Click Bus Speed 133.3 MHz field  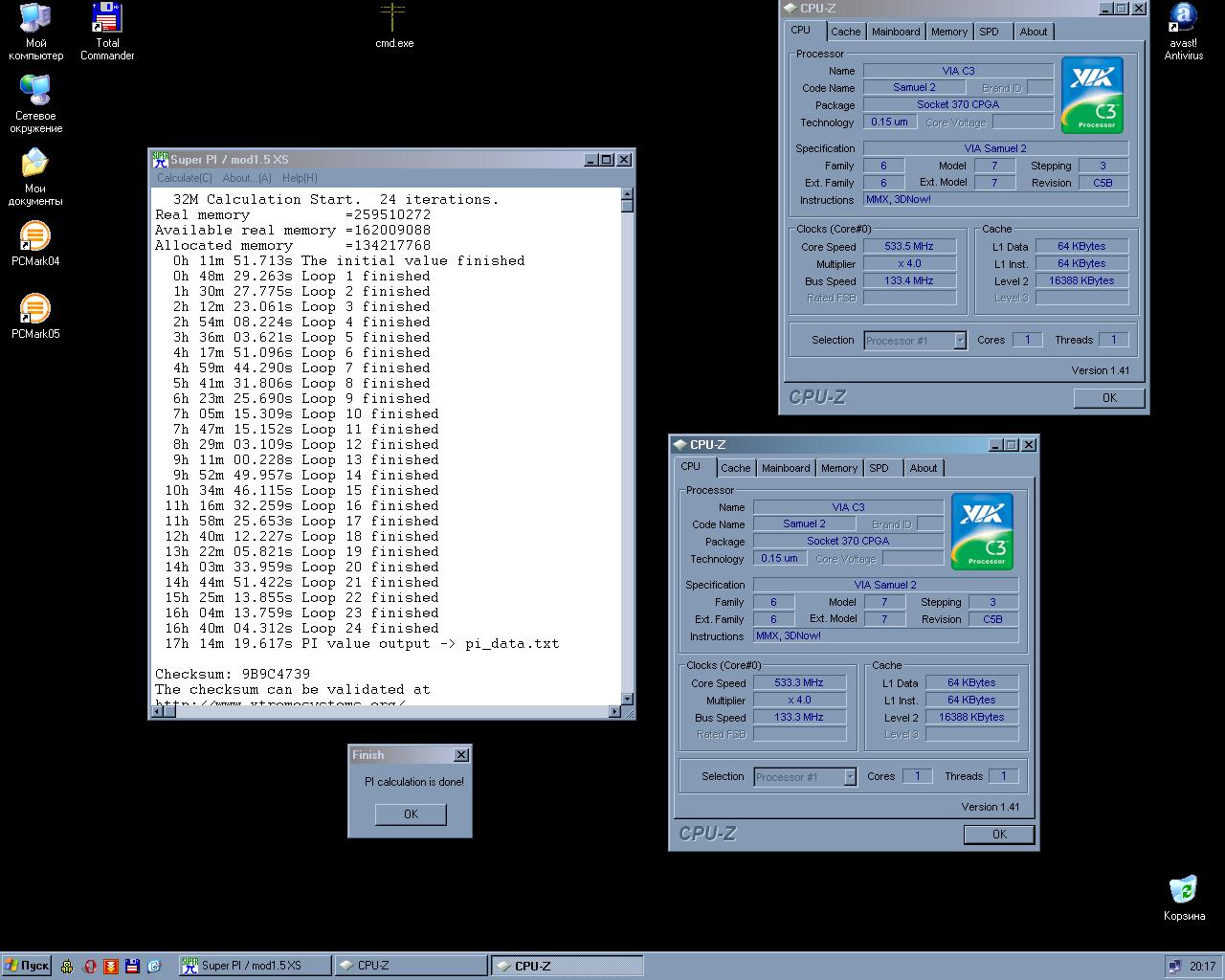pos(799,717)
